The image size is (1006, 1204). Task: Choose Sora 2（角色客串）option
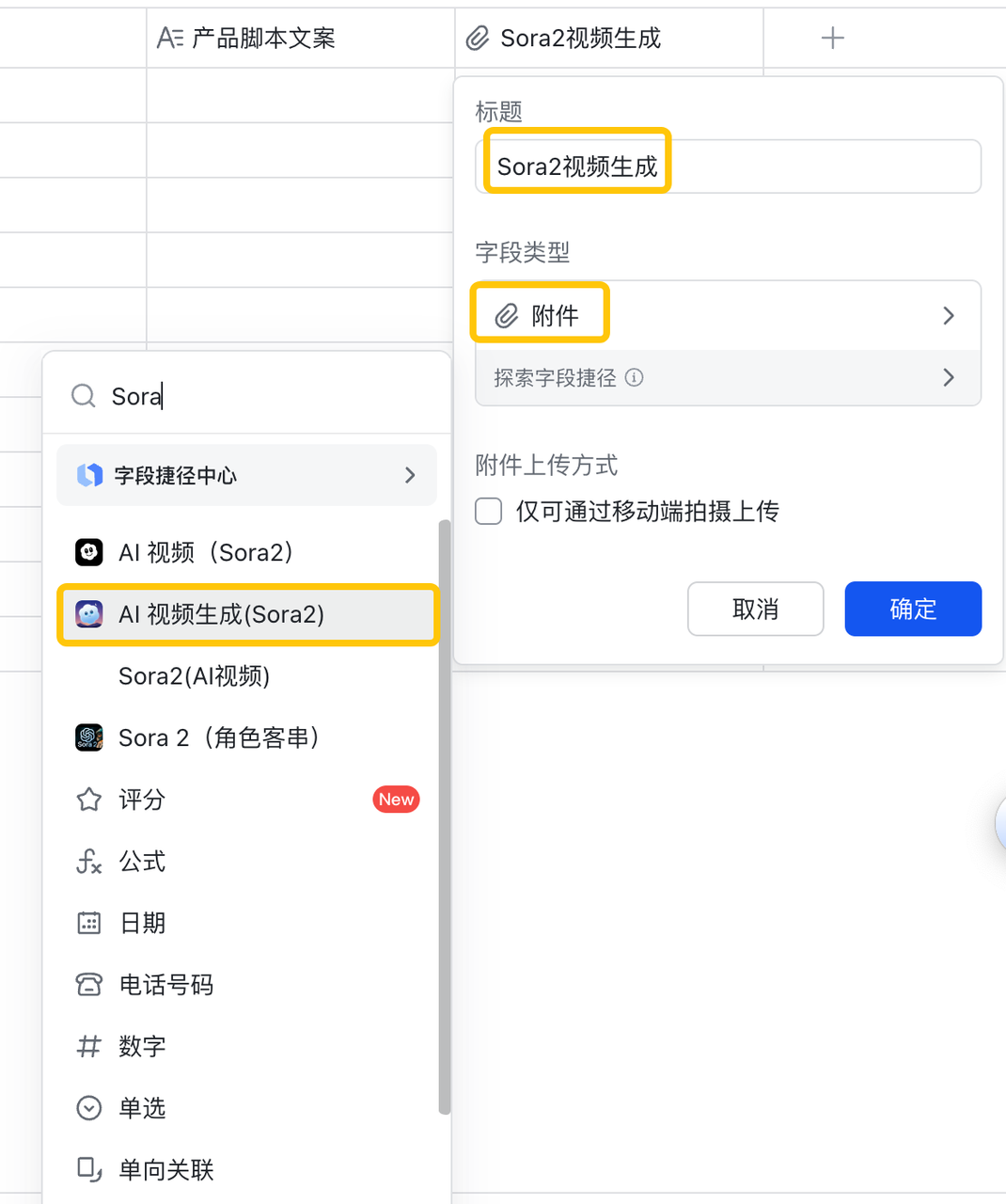246,737
